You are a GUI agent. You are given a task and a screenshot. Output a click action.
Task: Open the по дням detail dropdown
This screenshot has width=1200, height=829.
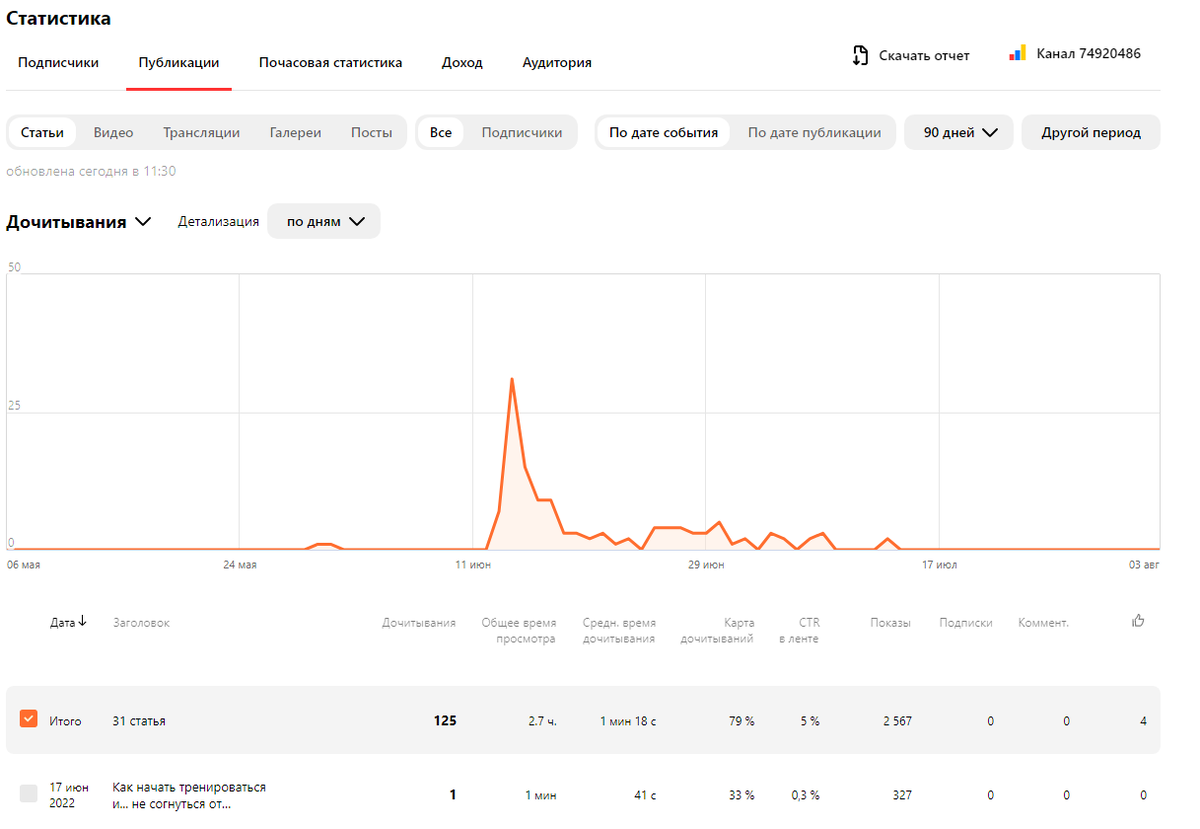324,222
